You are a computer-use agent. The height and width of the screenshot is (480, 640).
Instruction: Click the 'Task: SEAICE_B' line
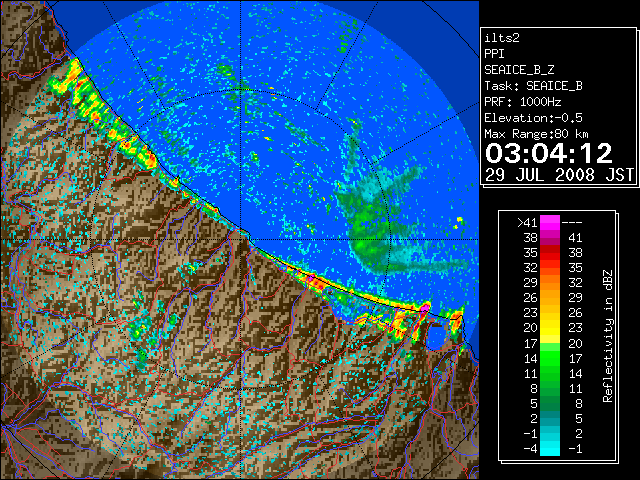(533, 86)
